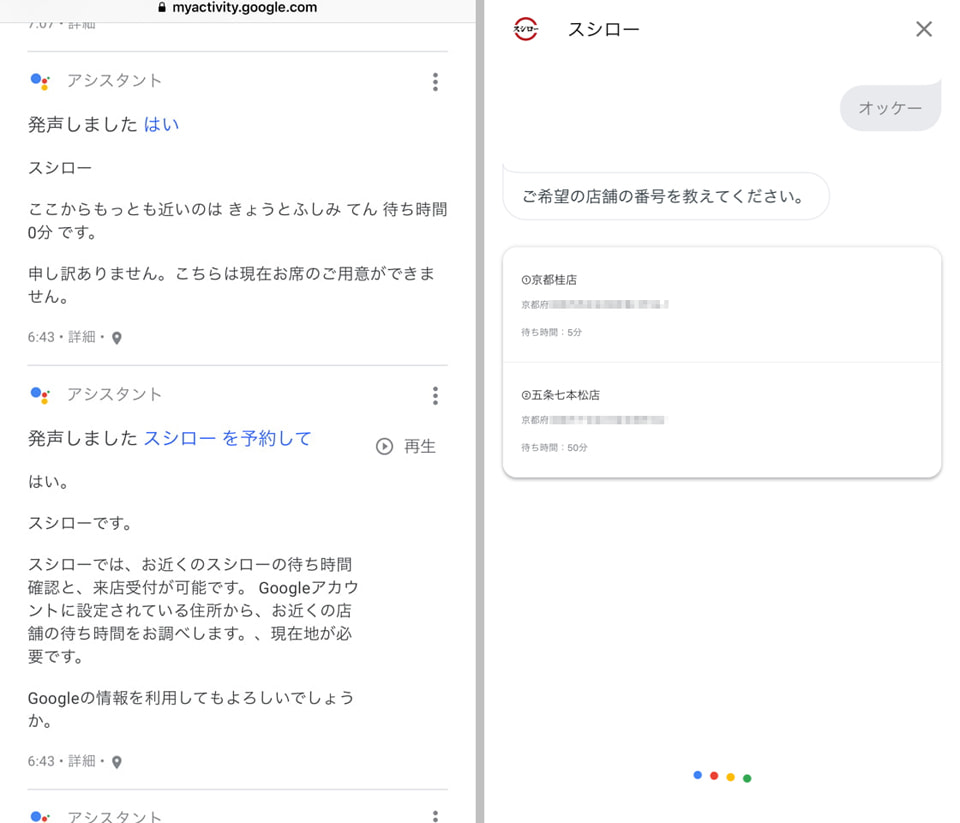Open the スシロー を予約して utterance link
This screenshot has height=823, width=960.
(227, 438)
